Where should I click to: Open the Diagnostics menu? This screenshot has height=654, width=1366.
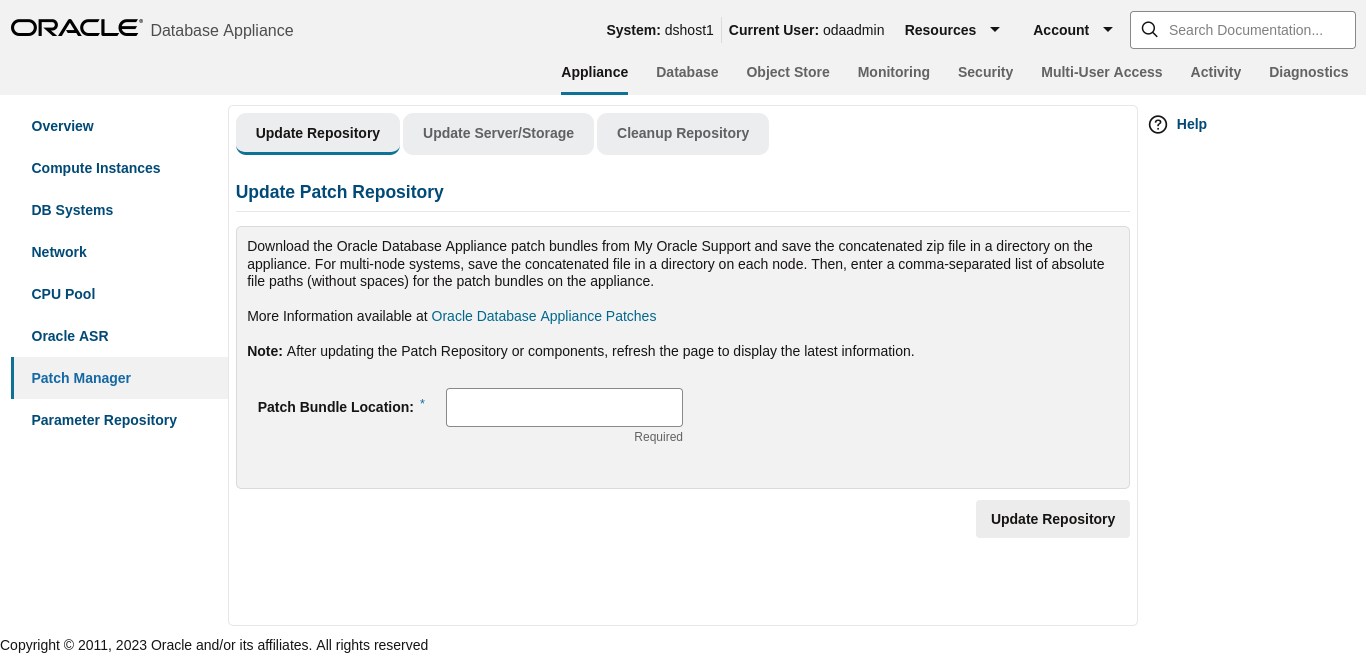pos(1308,72)
